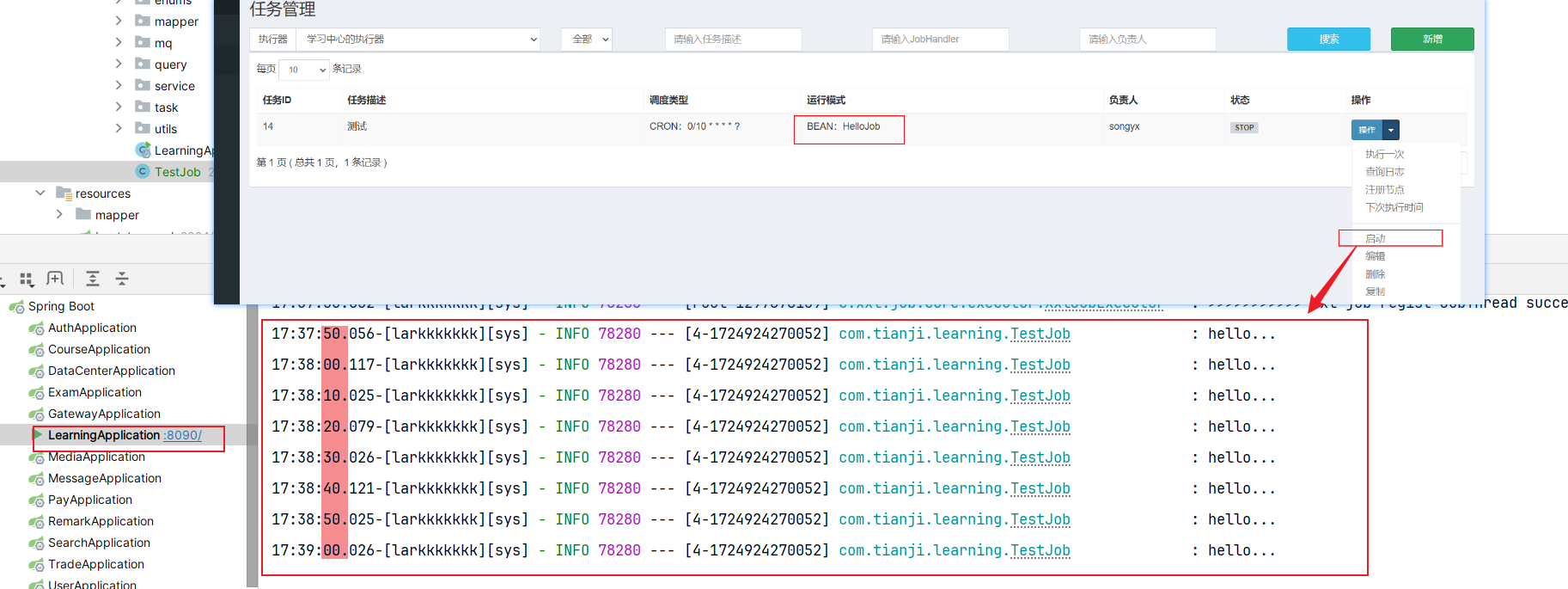Click the Collapse All toolbar icon
Viewport: 1568px width, 589px height.
pyautogui.click(x=122, y=279)
